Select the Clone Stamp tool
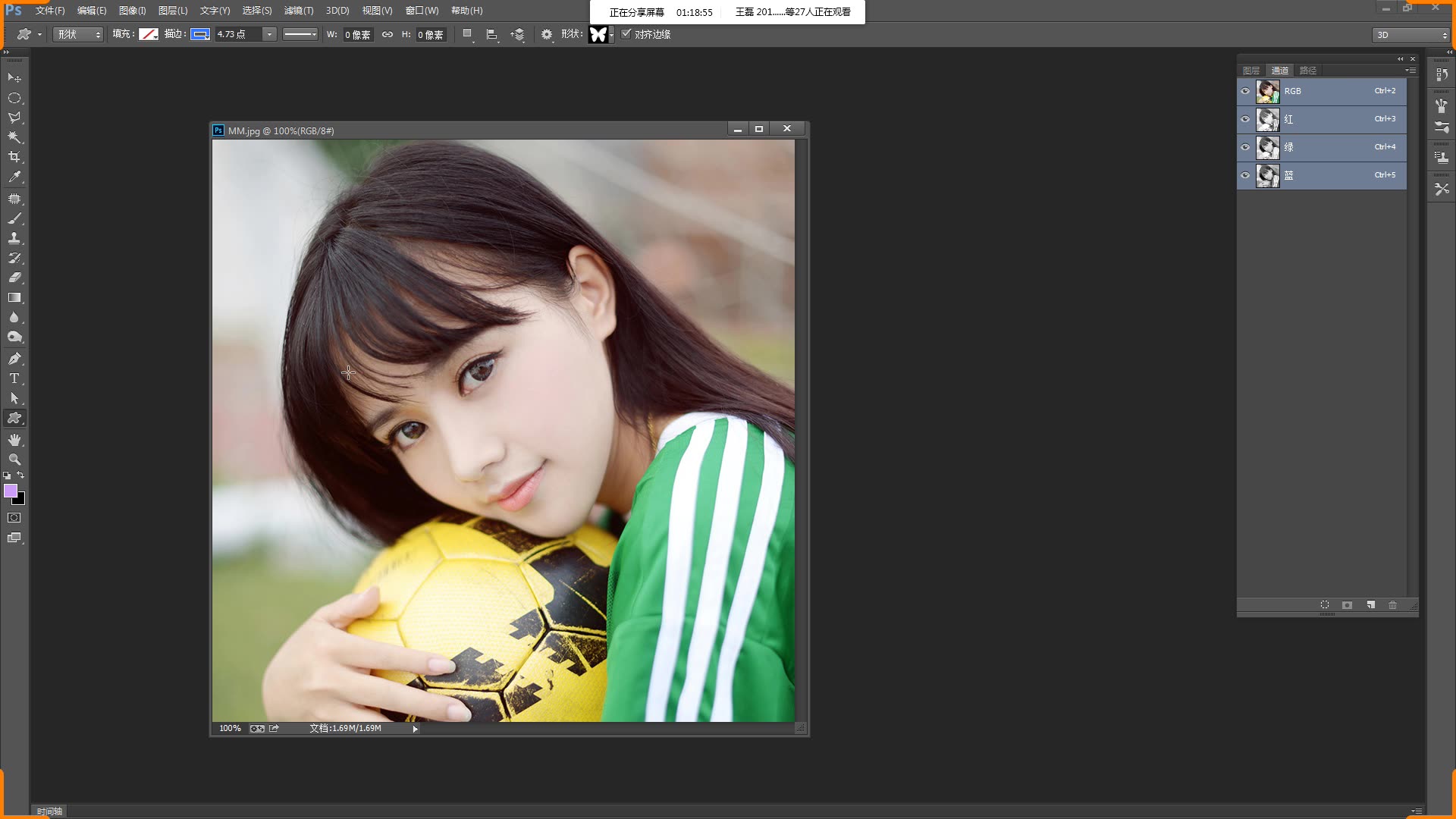1456x819 pixels. pyautogui.click(x=14, y=238)
